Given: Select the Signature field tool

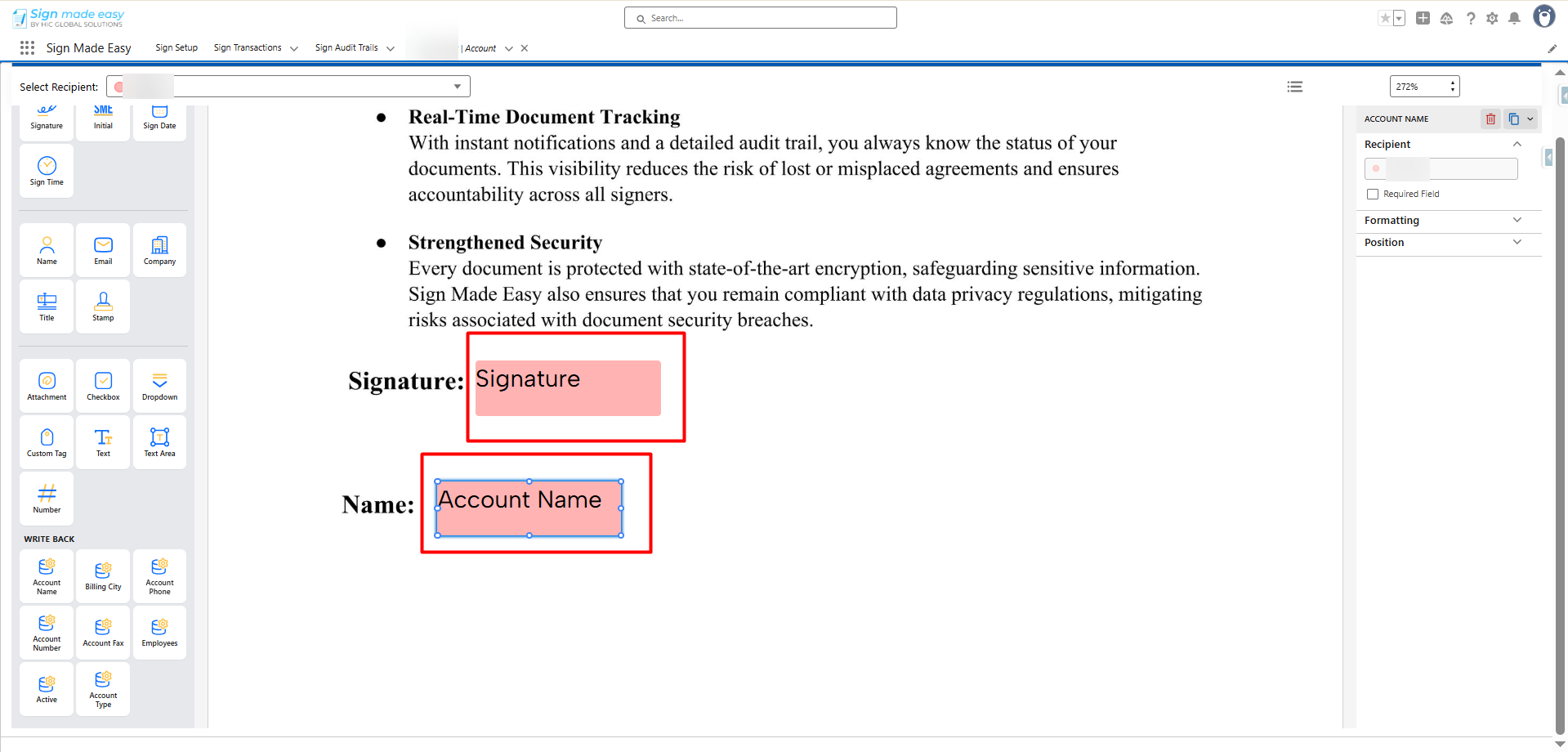Looking at the screenshot, I should pyautogui.click(x=47, y=120).
